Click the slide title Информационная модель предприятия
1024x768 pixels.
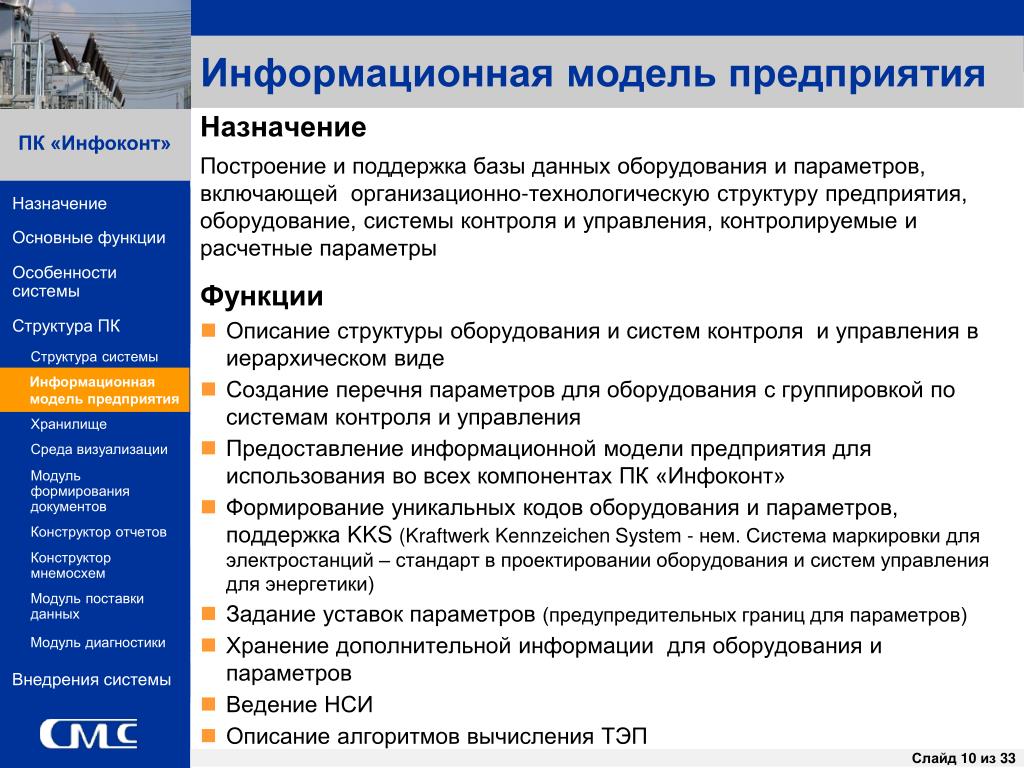click(x=593, y=73)
